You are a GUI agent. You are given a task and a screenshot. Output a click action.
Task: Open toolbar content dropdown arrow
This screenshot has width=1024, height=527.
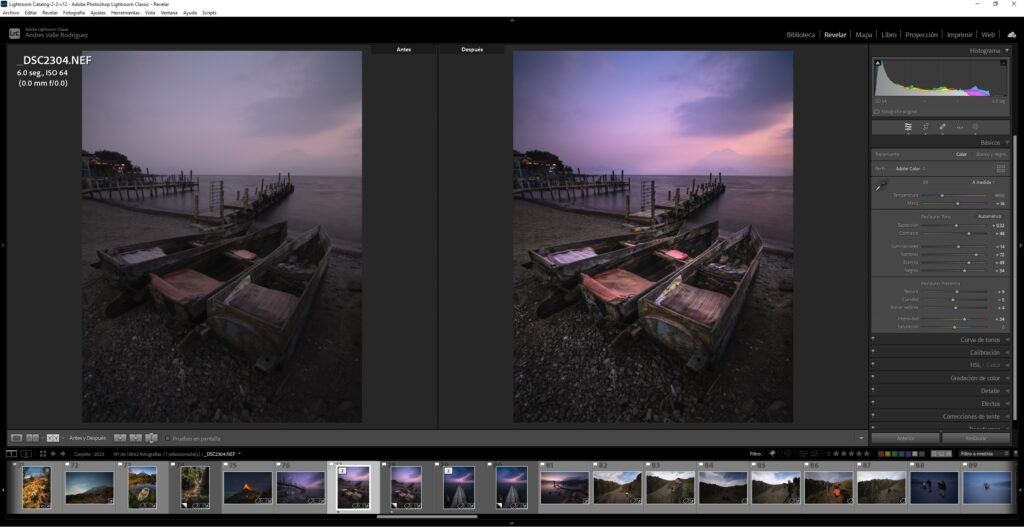[x=861, y=438]
